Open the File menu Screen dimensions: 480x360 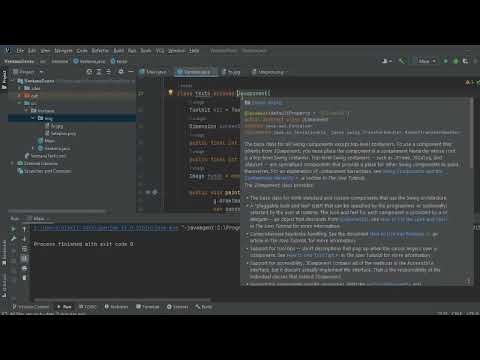tap(20, 51)
